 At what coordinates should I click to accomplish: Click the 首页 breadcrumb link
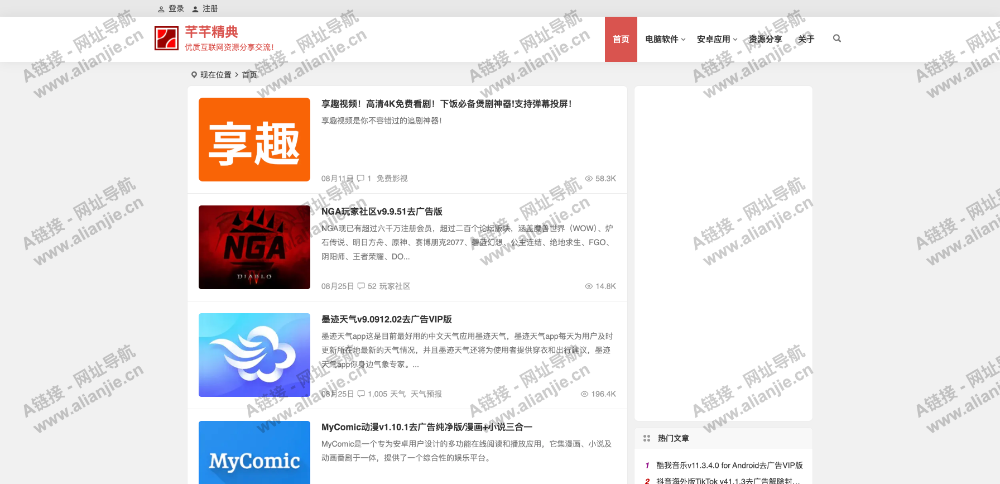coord(249,75)
